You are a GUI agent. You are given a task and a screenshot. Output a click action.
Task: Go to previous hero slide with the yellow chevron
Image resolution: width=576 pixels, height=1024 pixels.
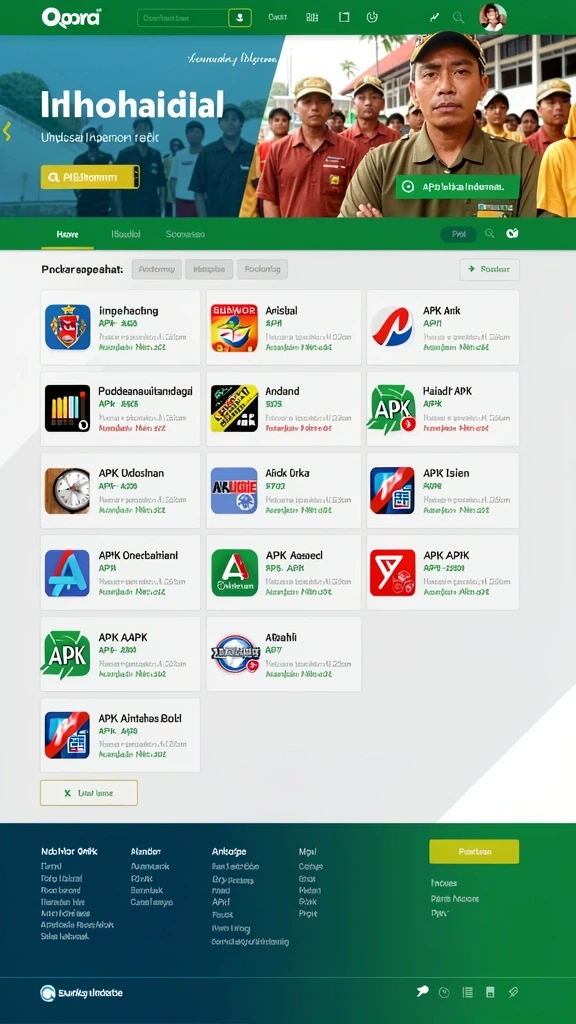[x=7, y=131]
